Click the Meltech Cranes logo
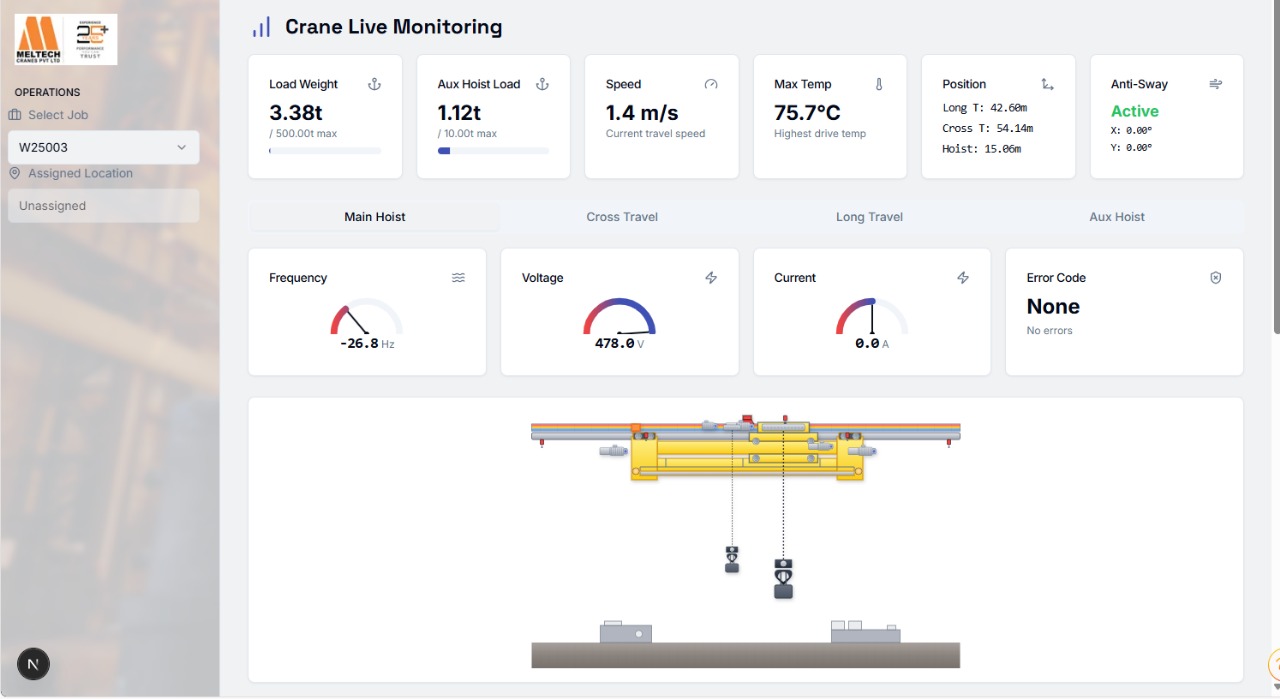Image resolution: width=1280 pixels, height=699 pixels. coord(65,38)
